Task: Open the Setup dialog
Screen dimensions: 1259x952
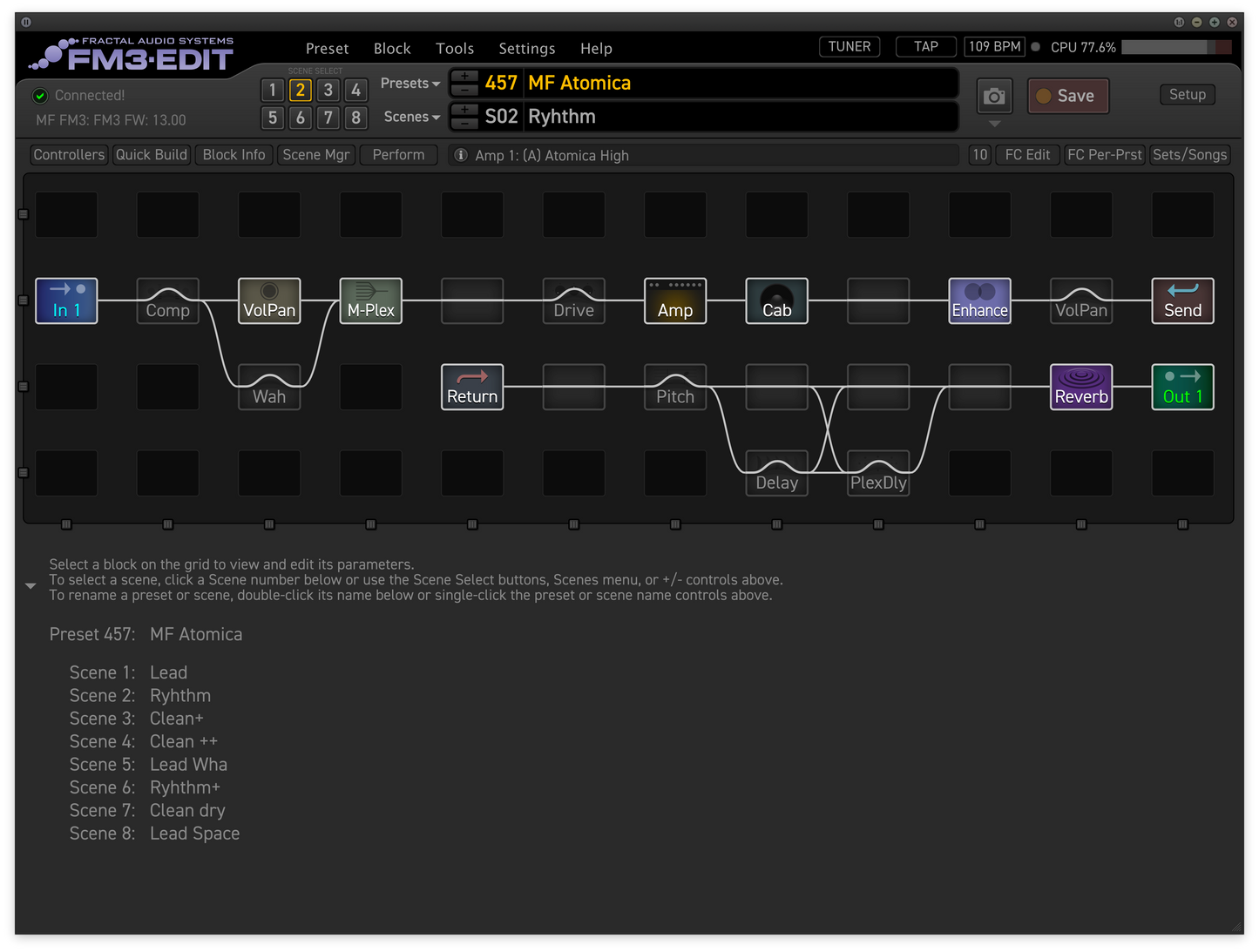Action: [x=1188, y=94]
